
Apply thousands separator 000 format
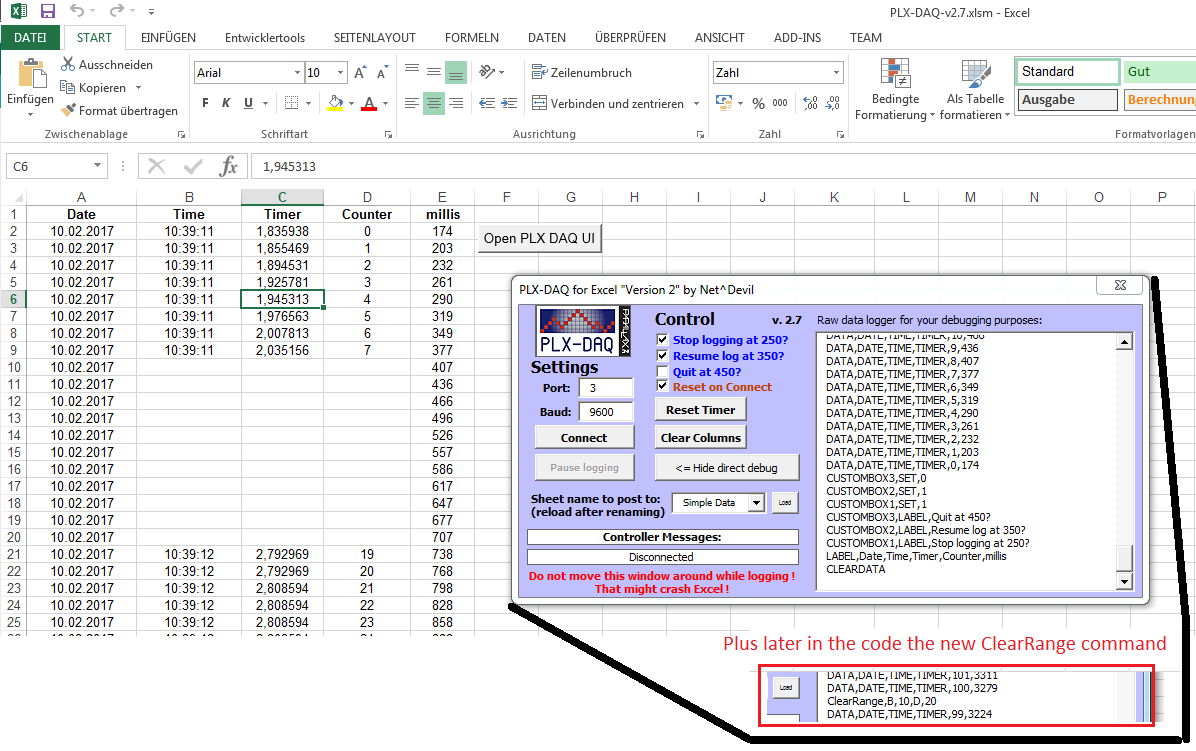(x=780, y=103)
